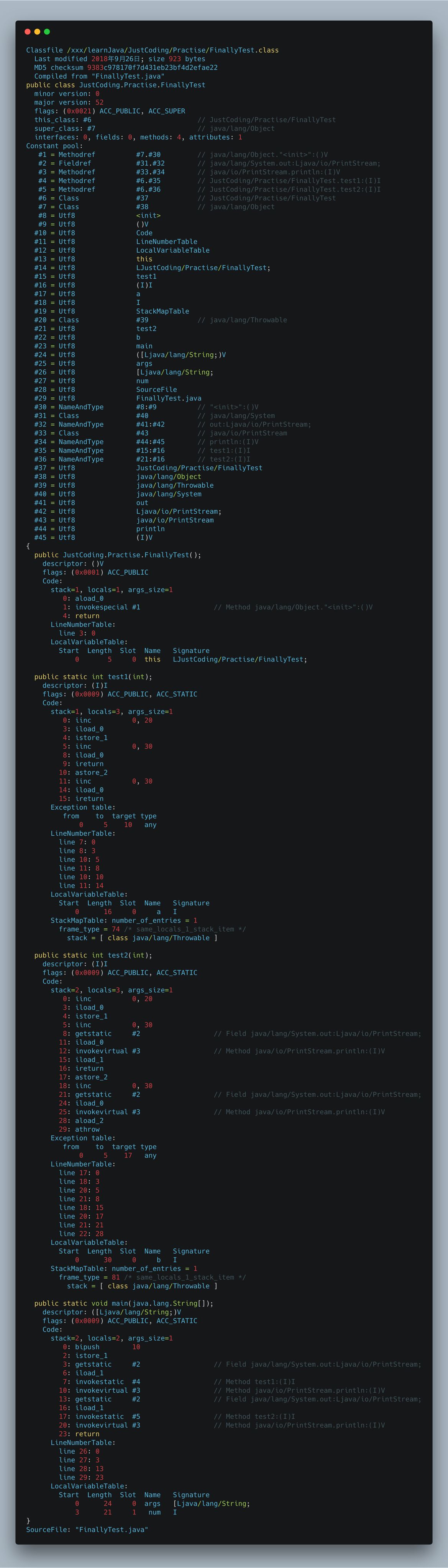The image size is (448, 1568).
Task: Select constant row '#28 = Utf8 SourceFile'
Action: (105, 390)
